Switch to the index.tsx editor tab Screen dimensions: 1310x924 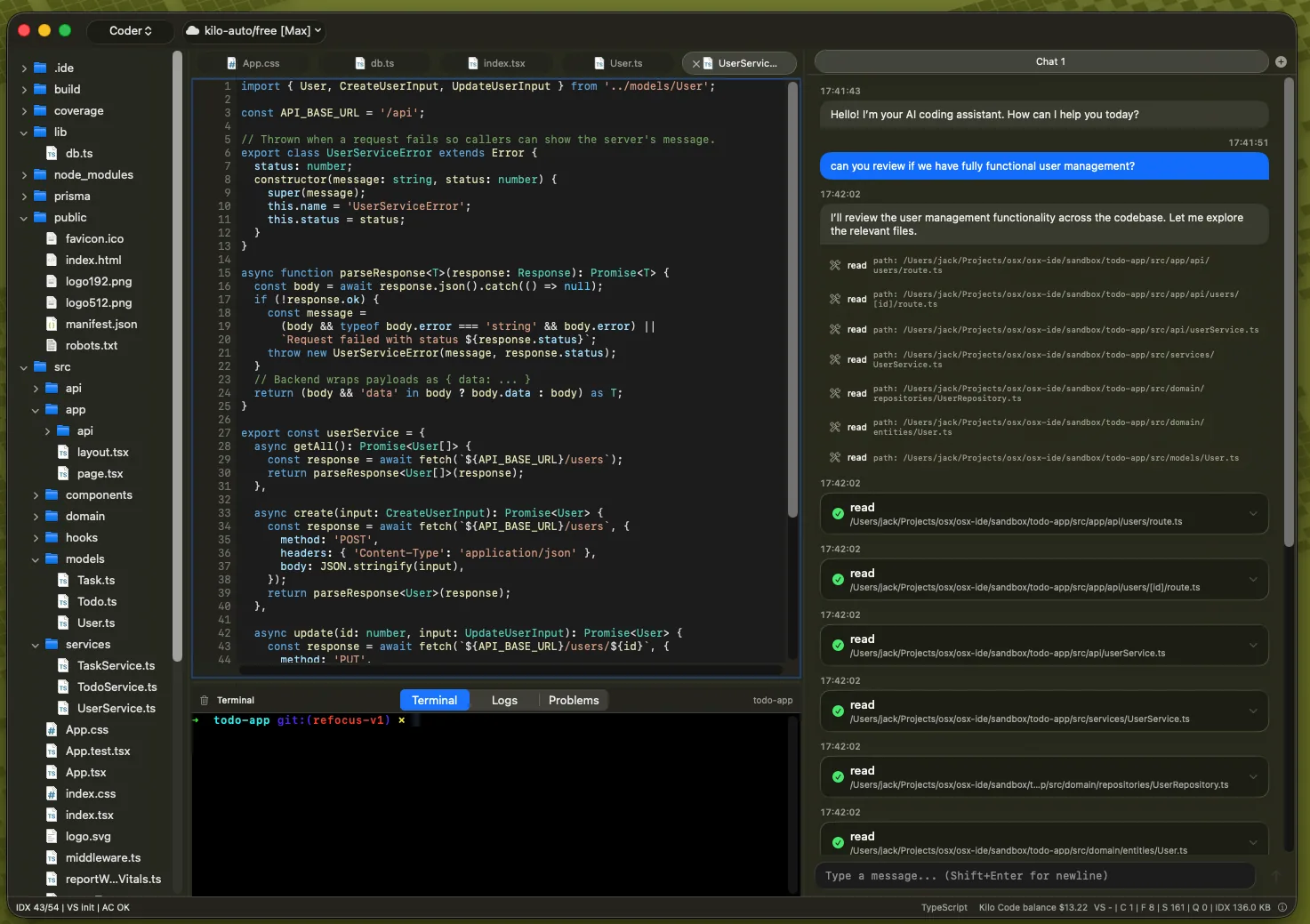tap(496, 64)
